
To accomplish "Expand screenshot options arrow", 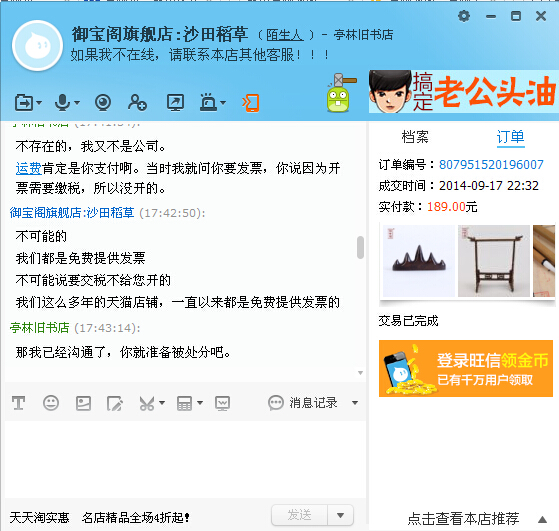I will [x=162, y=403].
